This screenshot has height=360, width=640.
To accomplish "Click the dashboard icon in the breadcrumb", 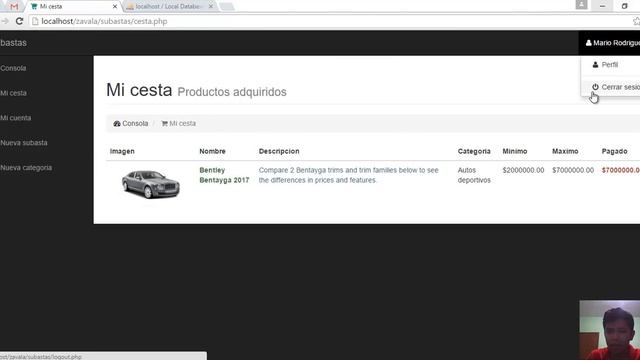I will pos(117,123).
